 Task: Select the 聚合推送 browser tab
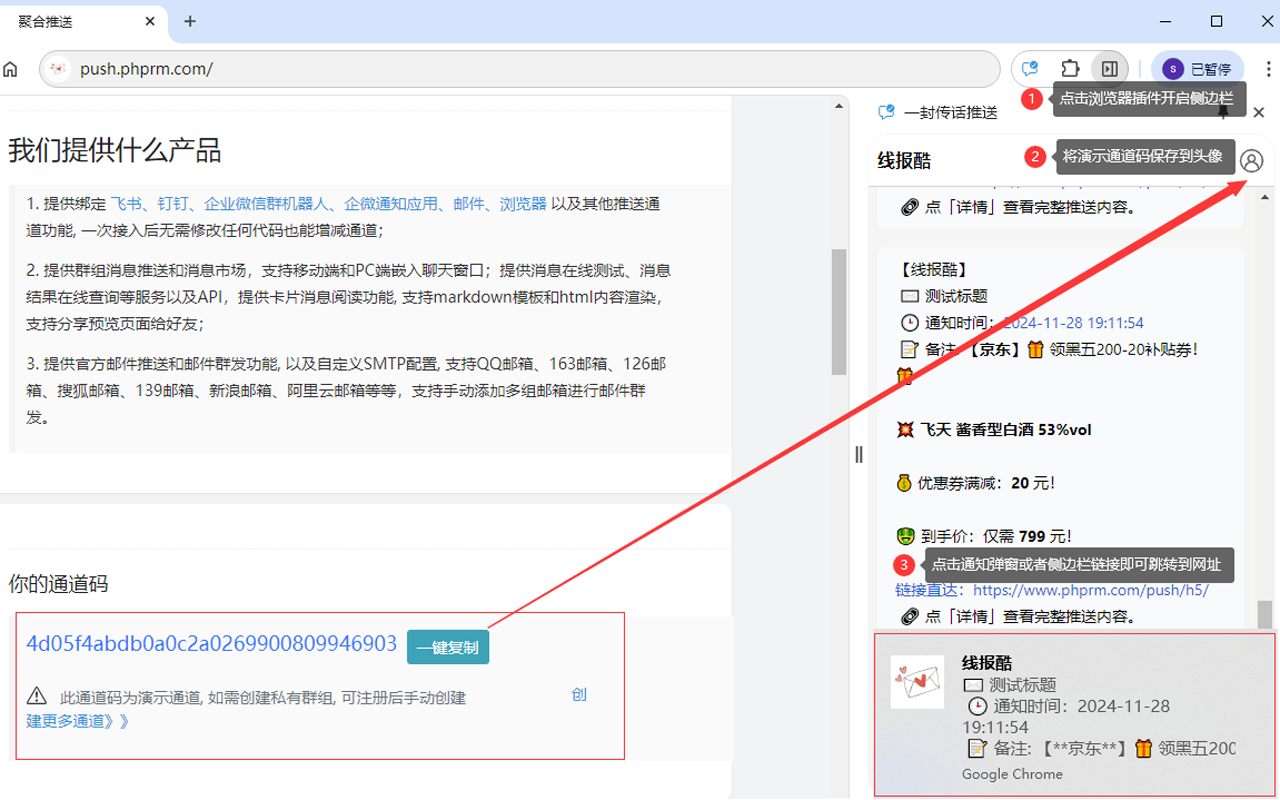[82, 21]
